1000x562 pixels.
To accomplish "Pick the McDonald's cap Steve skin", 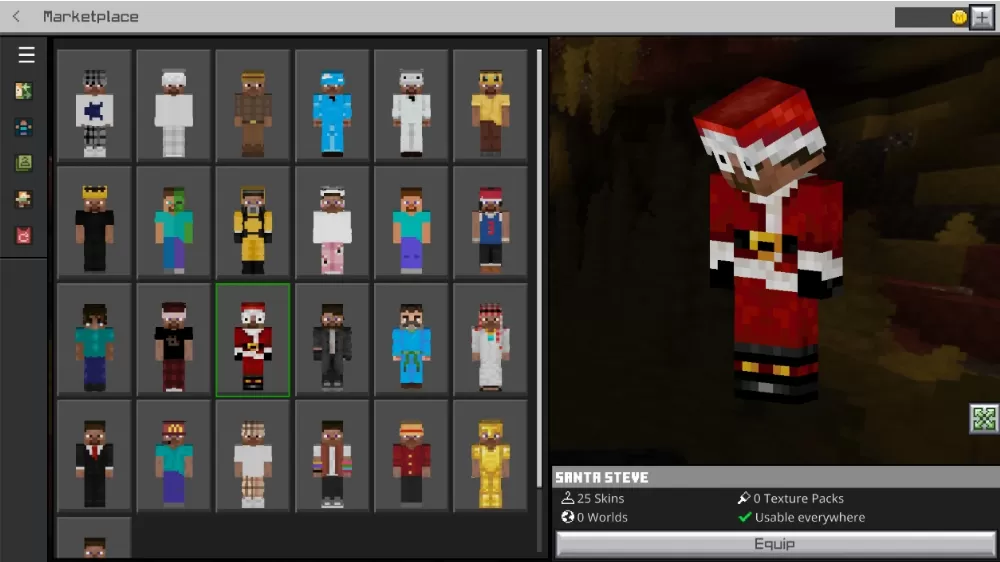I will point(173,457).
